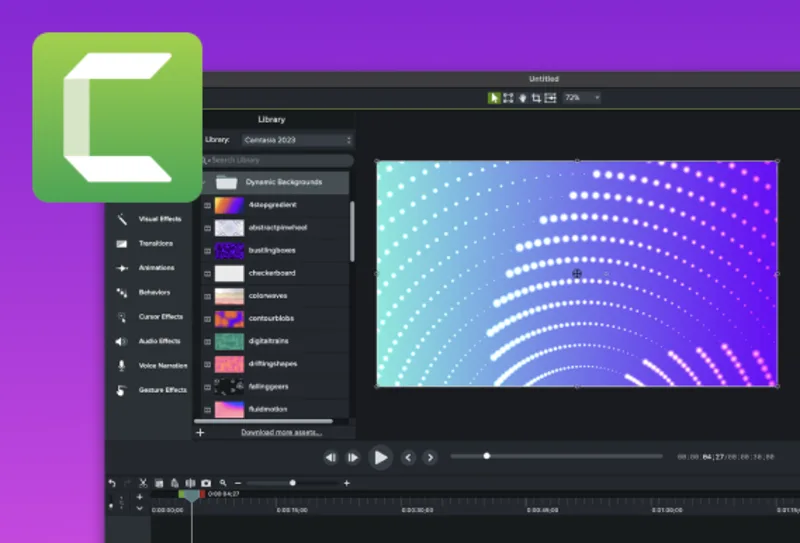Click the center anchor crosshair on the canvas
Image resolution: width=800 pixels, height=543 pixels.
(x=577, y=274)
